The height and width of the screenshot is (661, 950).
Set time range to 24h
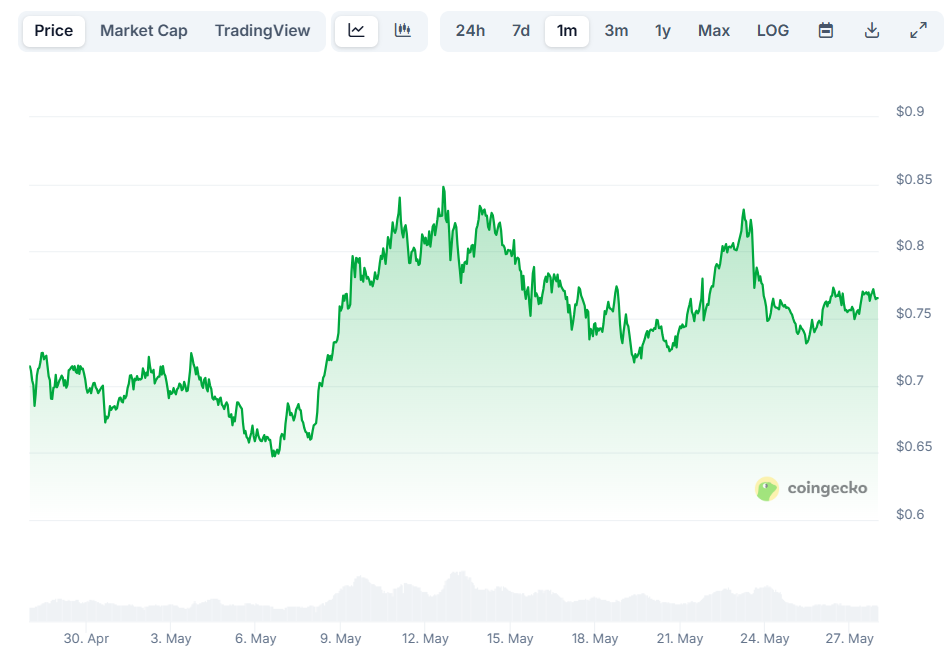pyautogui.click(x=470, y=31)
